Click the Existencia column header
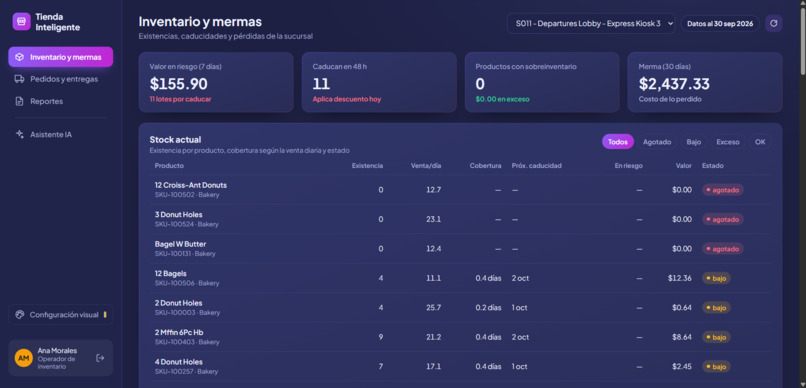Viewport: 806px width, 388px height. pos(367,165)
